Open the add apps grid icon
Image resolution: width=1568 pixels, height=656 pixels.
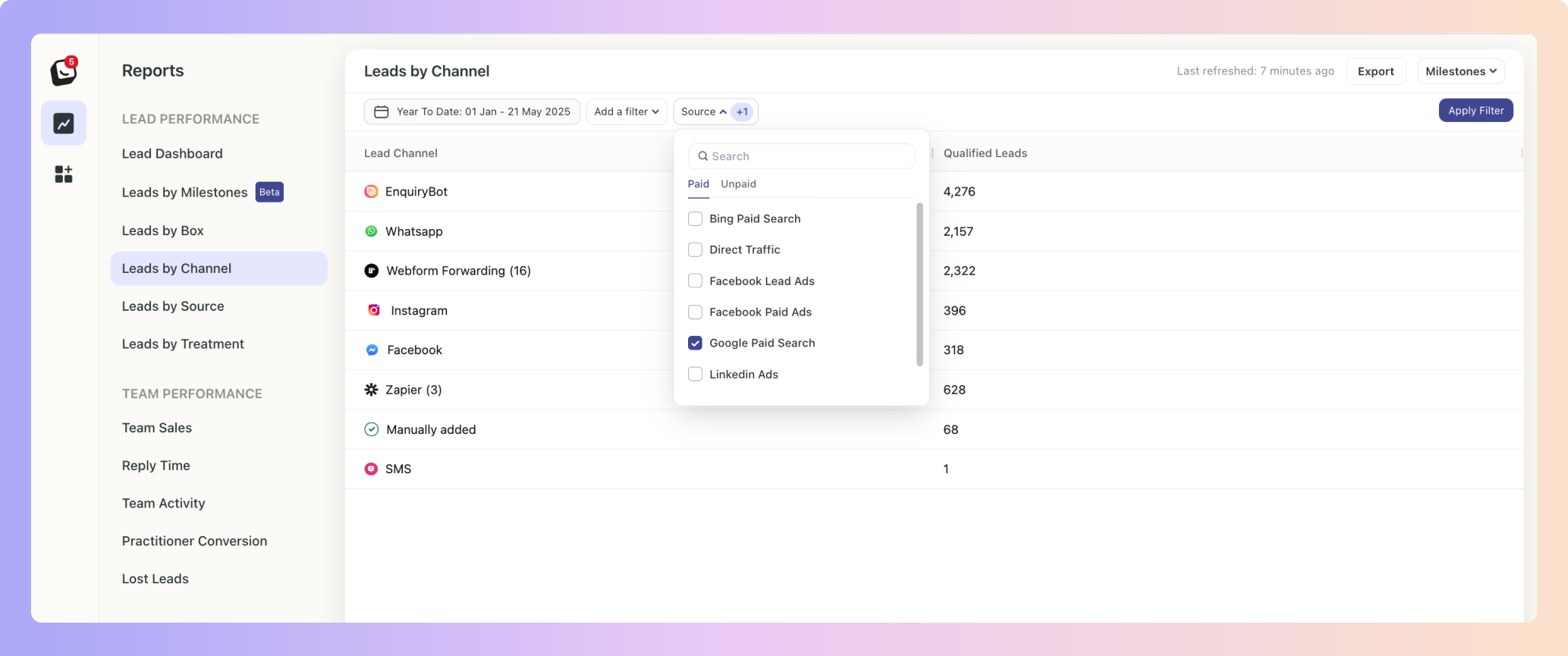[x=64, y=174]
